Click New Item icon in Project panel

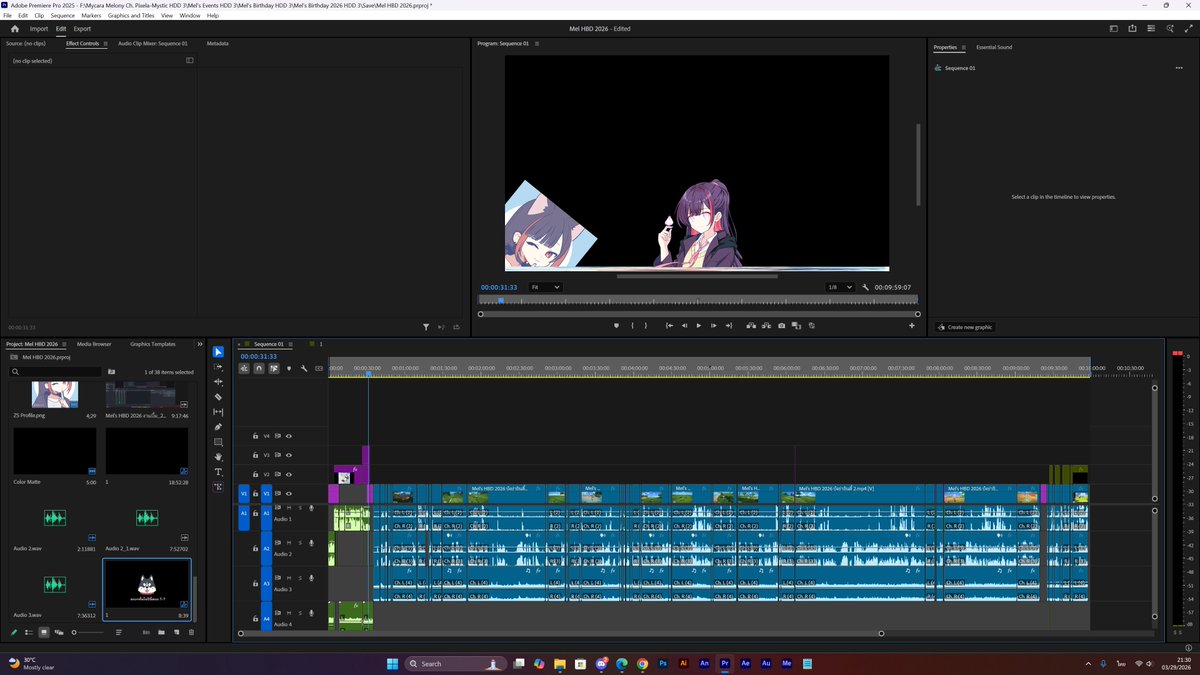point(177,632)
